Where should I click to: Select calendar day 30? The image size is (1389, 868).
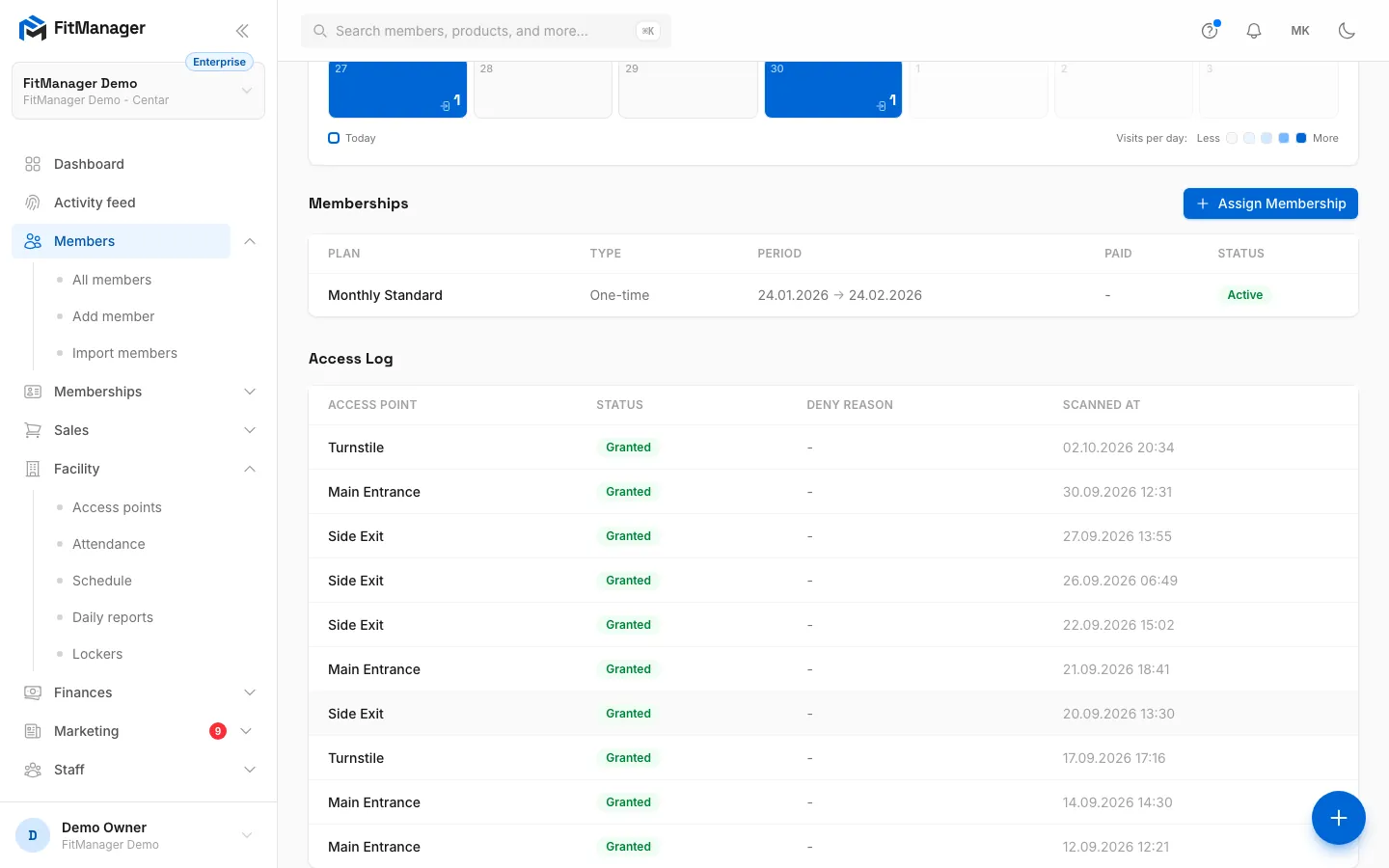point(833,89)
